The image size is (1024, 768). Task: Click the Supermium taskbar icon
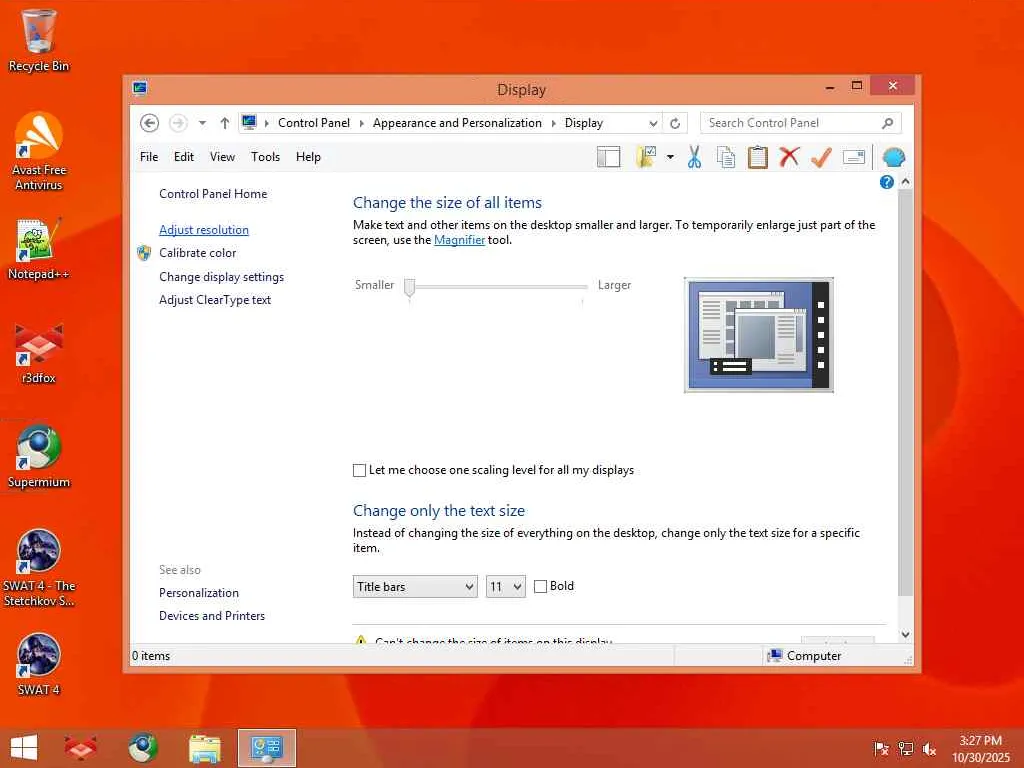click(x=142, y=748)
